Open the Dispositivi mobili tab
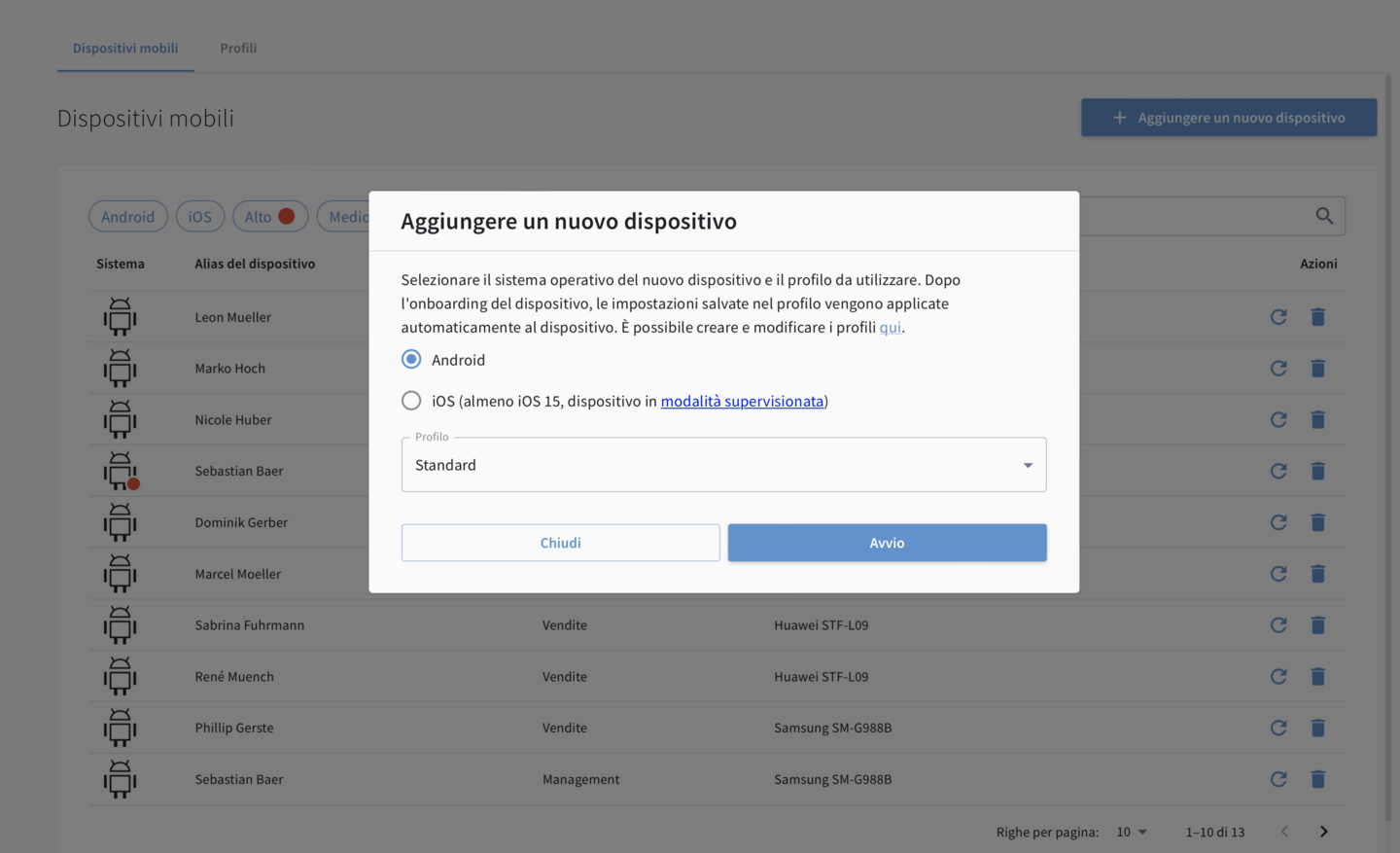Image resolution: width=1400 pixels, height=853 pixels. tap(125, 48)
